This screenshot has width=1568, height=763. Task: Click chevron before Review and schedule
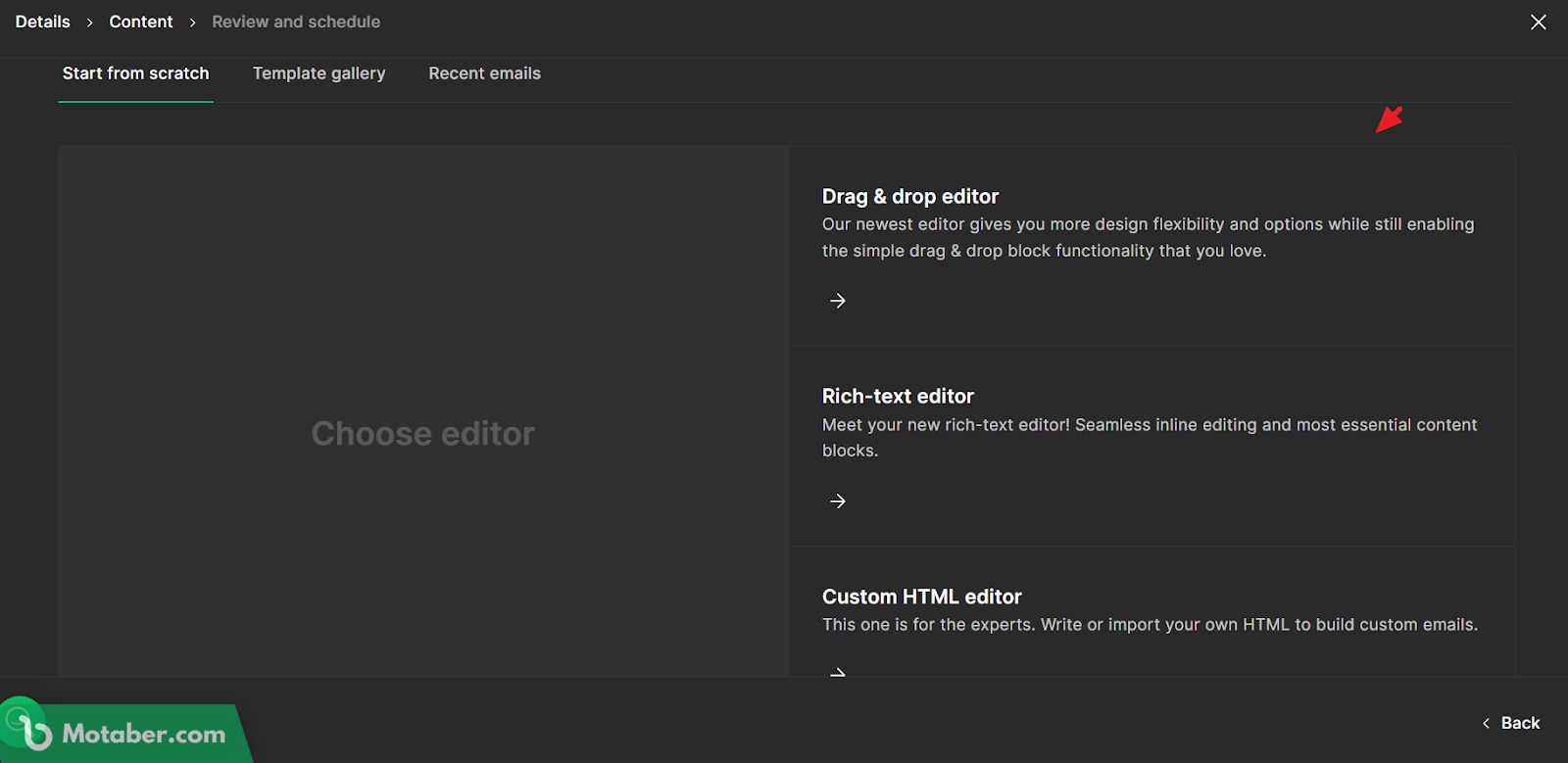(192, 23)
